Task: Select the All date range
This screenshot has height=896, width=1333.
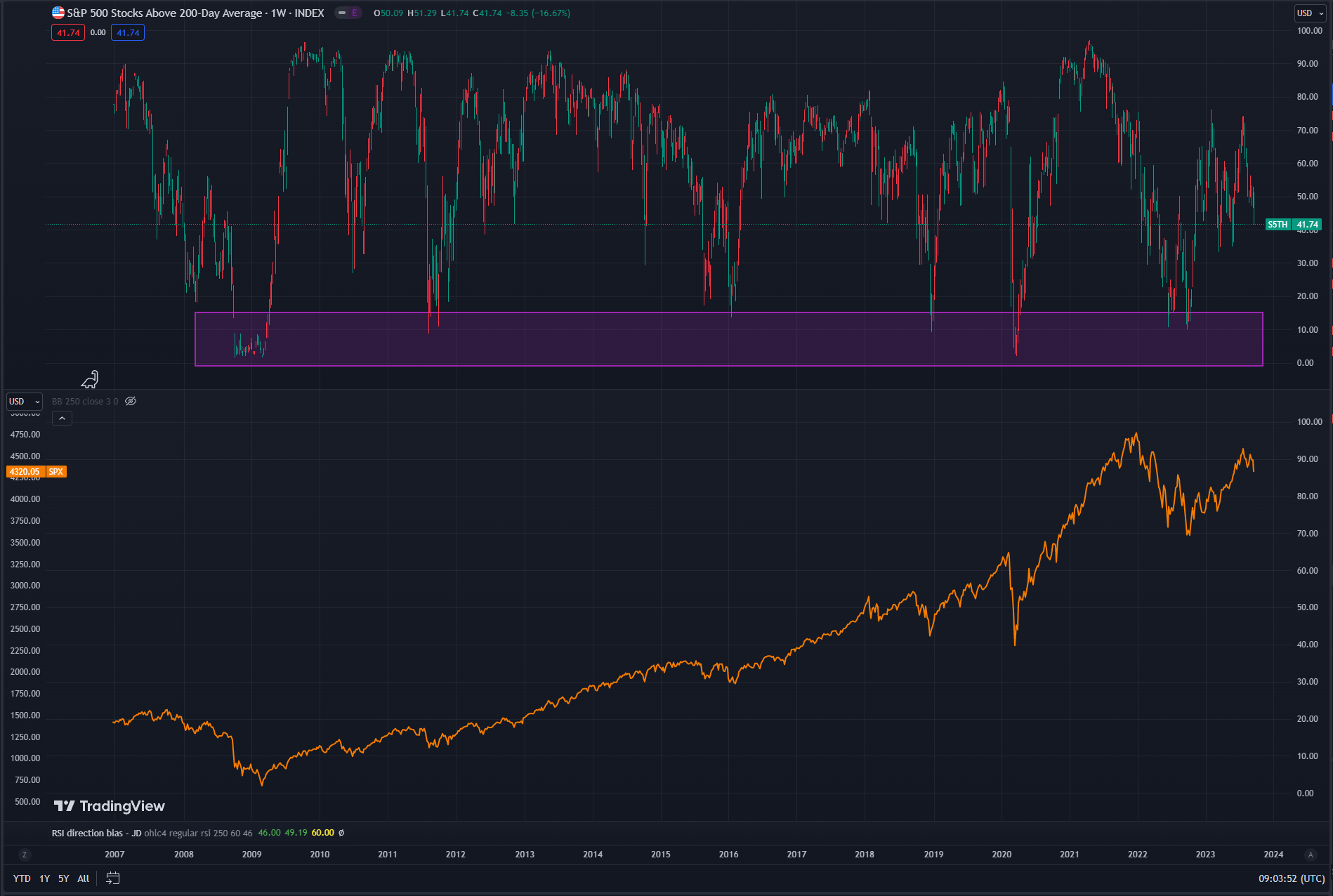Action: point(83,878)
